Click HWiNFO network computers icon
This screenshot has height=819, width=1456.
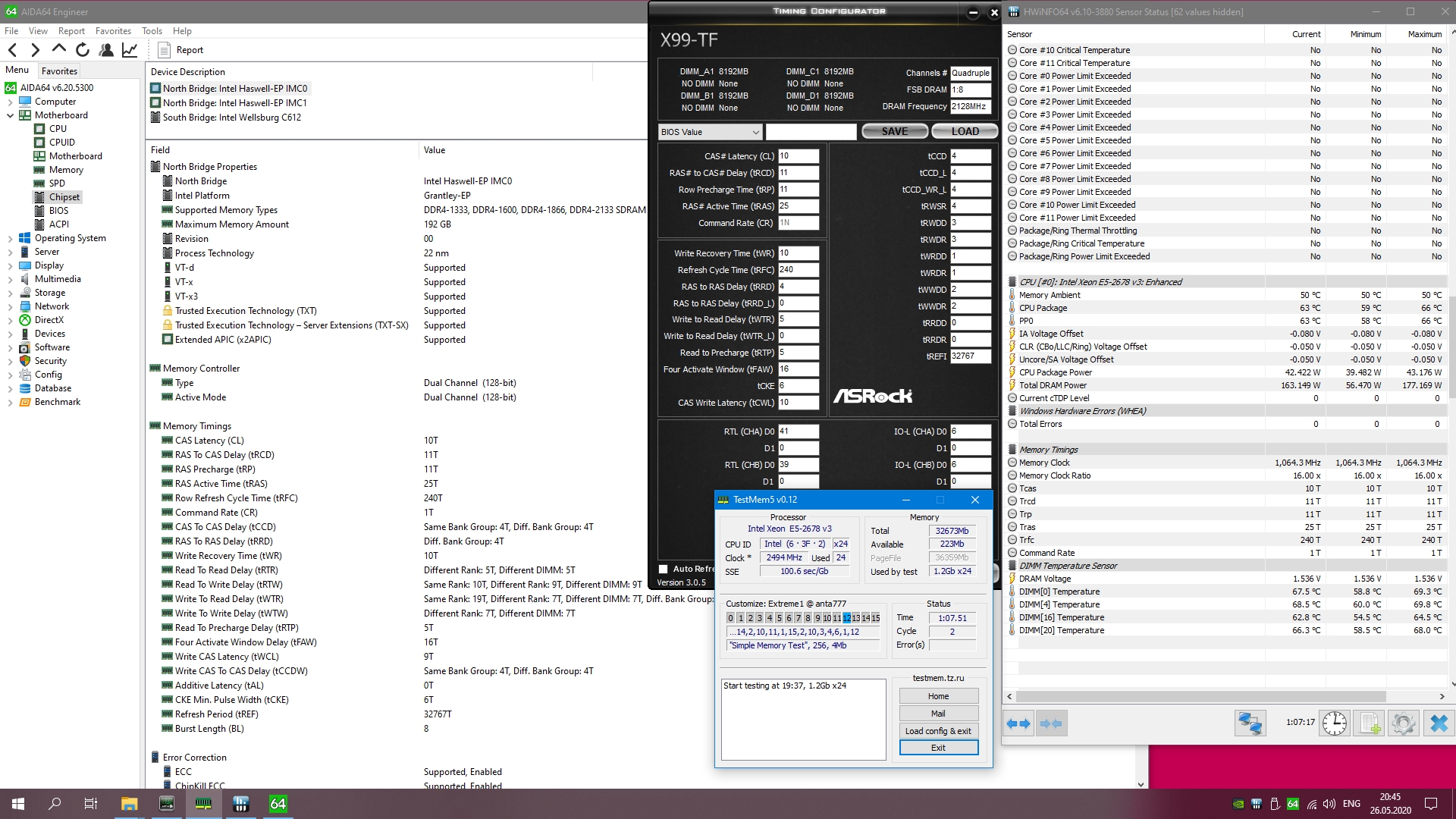point(1250,723)
